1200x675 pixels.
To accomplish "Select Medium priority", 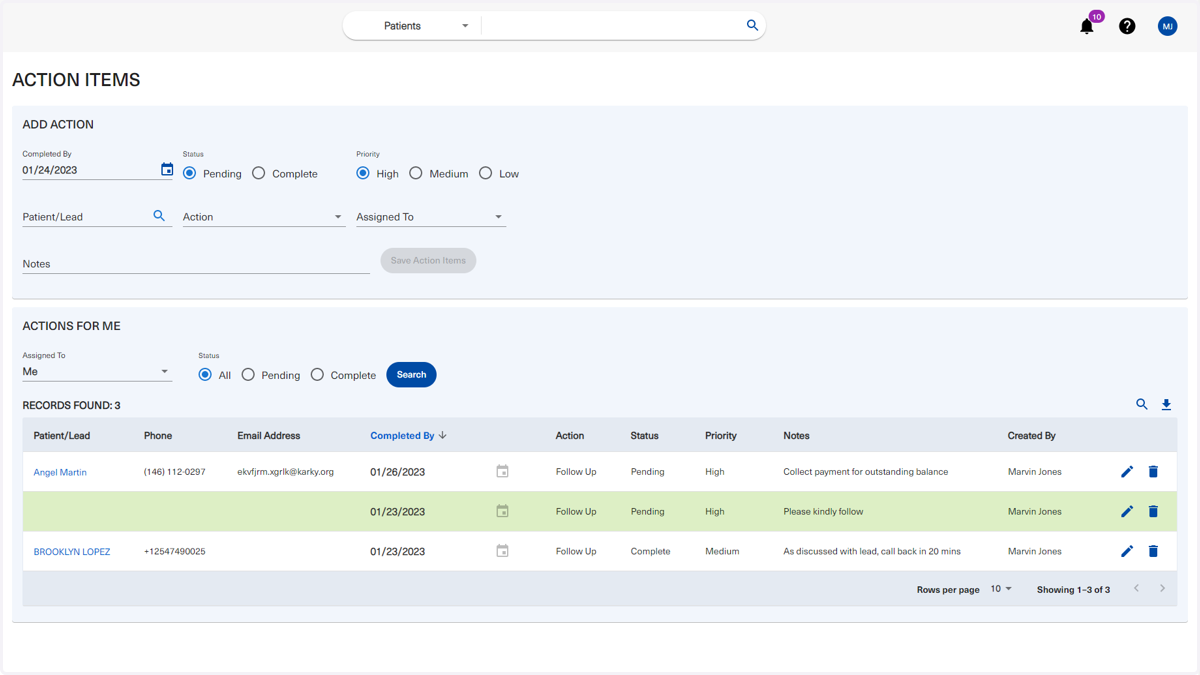I will pos(416,173).
